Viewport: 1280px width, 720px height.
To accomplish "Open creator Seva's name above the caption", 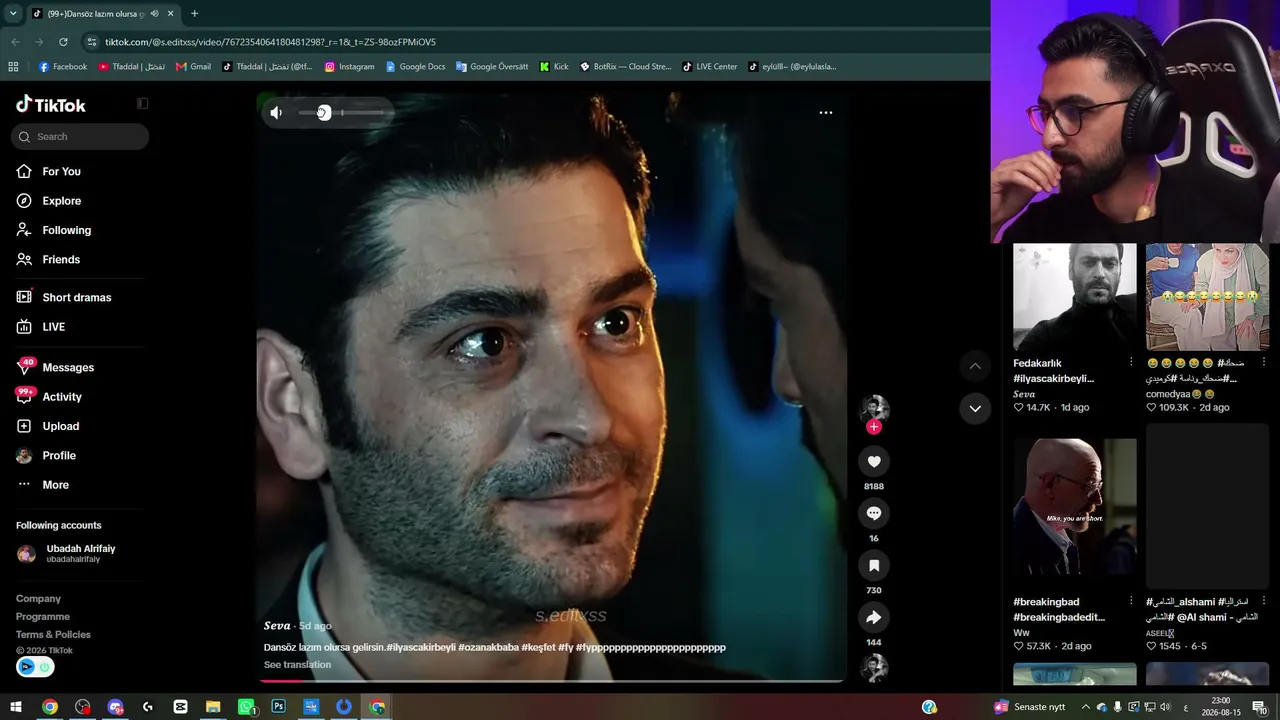I will [277, 626].
